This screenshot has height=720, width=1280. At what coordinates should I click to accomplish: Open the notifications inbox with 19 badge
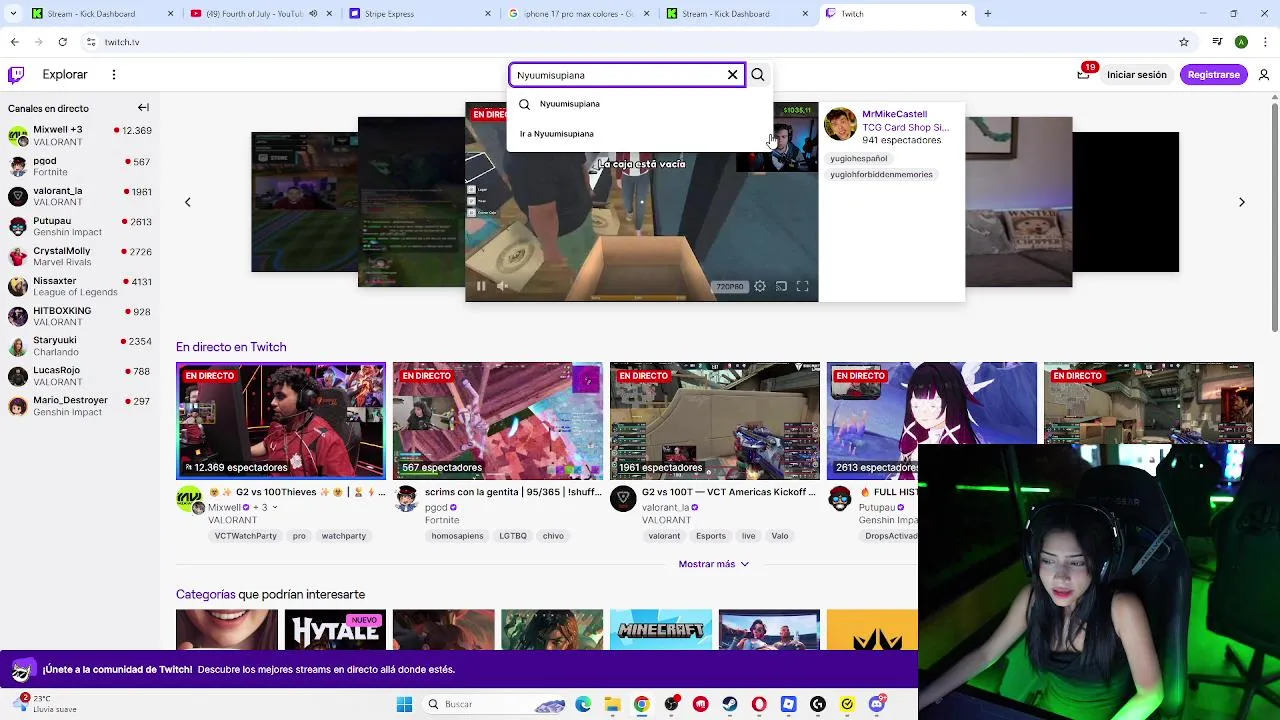pyautogui.click(x=1083, y=74)
